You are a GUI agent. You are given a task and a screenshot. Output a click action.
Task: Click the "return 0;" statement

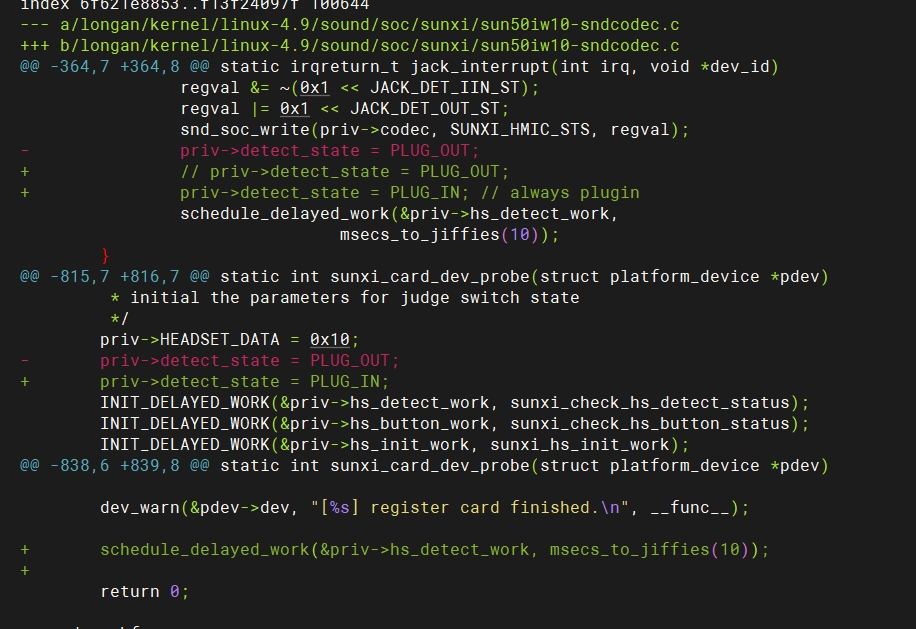click(144, 591)
